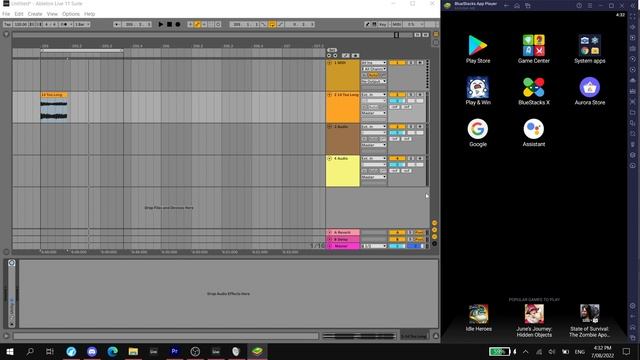The image size is (640, 360).
Task: Toggle the orange Automation Arm button
Action: (x=197, y=24)
